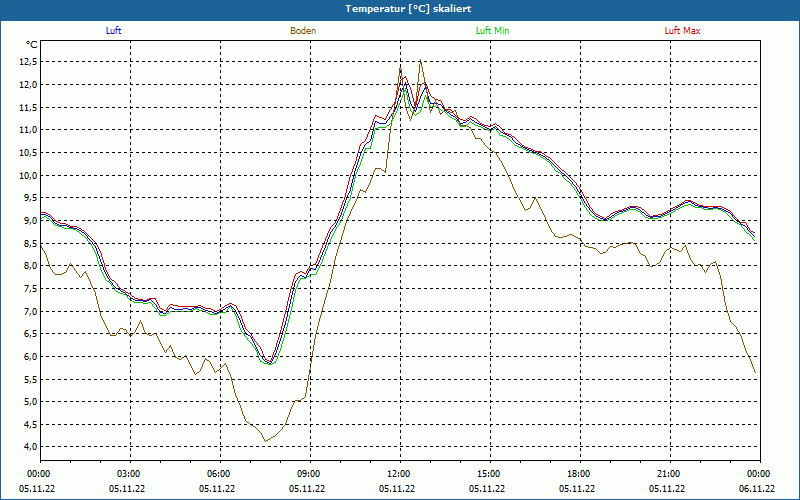Click the 06.11.22 date label
The height and width of the screenshot is (500, 800).
pyautogui.click(x=757, y=488)
